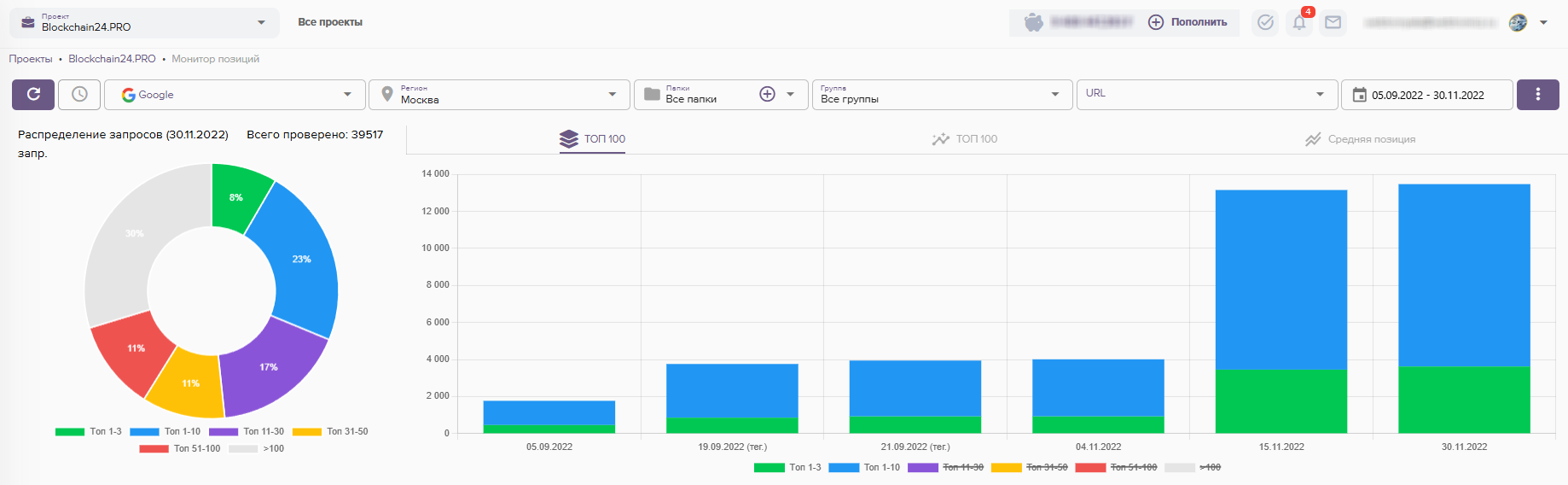The height and width of the screenshot is (485, 1568).
Task: Click the user avatar icon
Action: (x=1518, y=23)
